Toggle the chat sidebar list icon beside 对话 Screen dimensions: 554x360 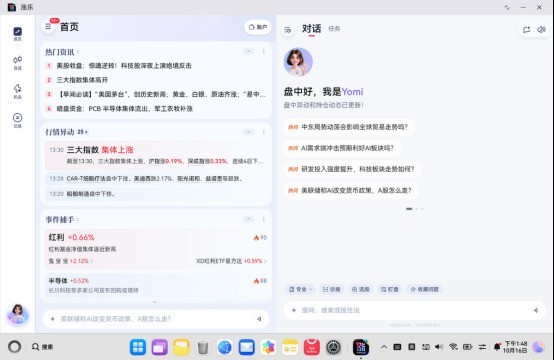click(288, 30)
